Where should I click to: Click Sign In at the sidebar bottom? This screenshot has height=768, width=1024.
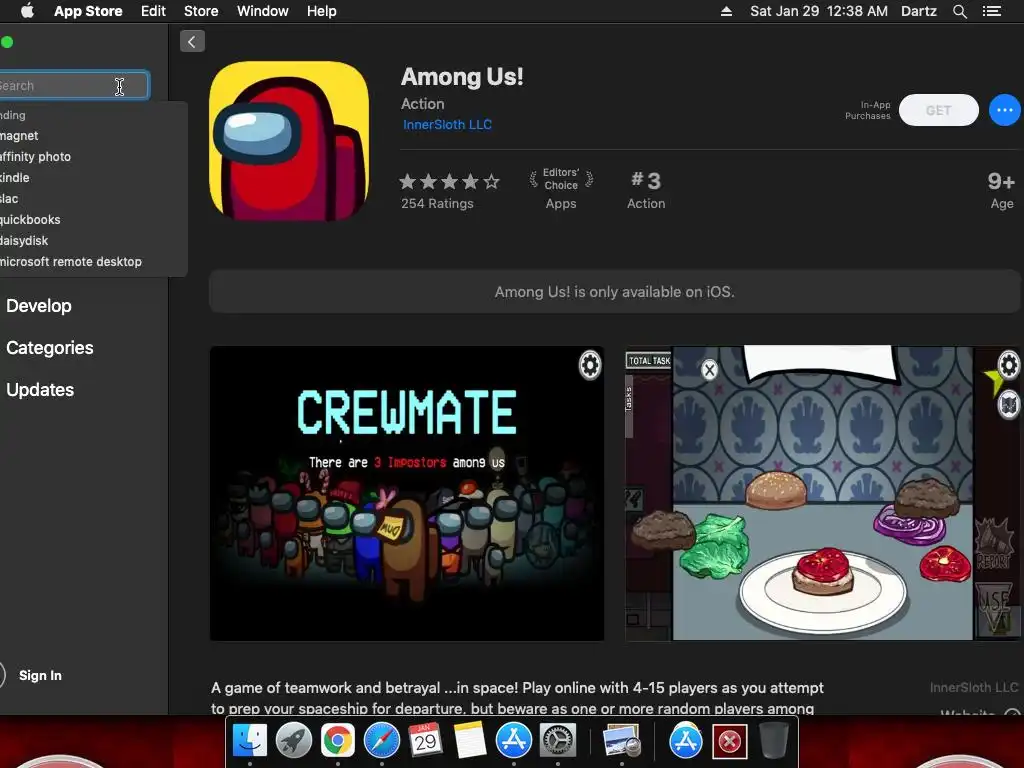(x=40, y=675)
